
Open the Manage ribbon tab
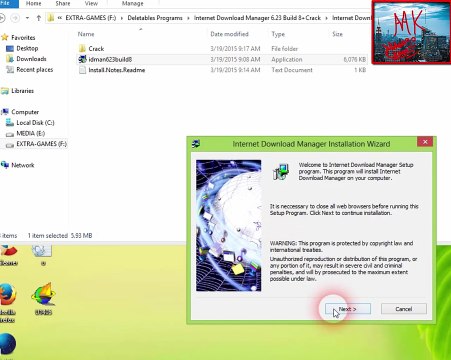(x=133, y=4)
